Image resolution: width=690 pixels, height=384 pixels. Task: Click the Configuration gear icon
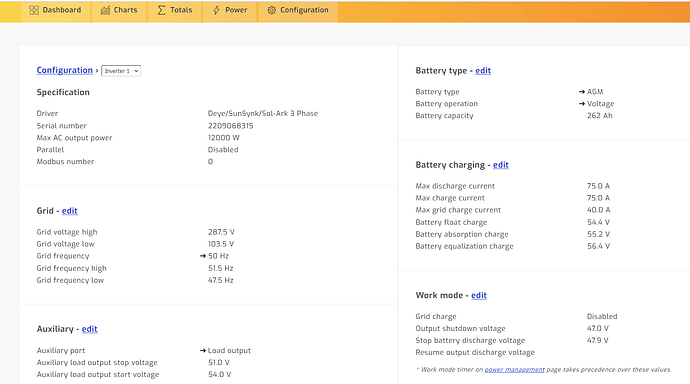pyautogui.click(x=272, y=10)
